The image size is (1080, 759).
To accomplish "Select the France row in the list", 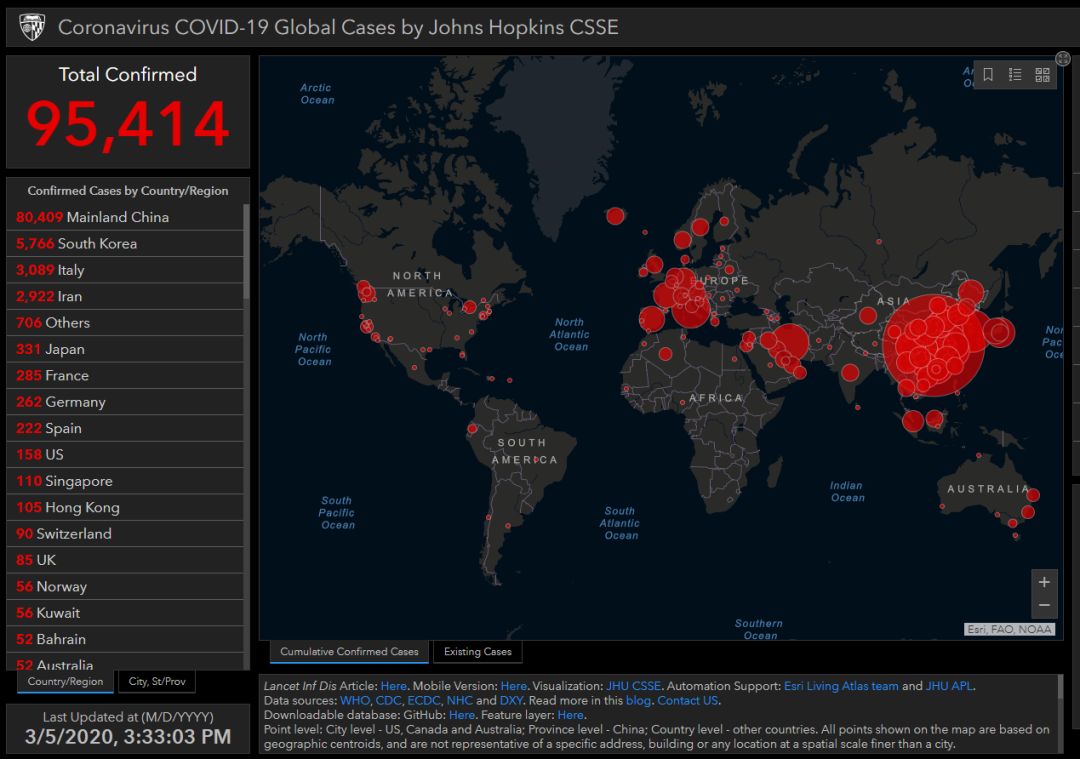I will point(125,375).
